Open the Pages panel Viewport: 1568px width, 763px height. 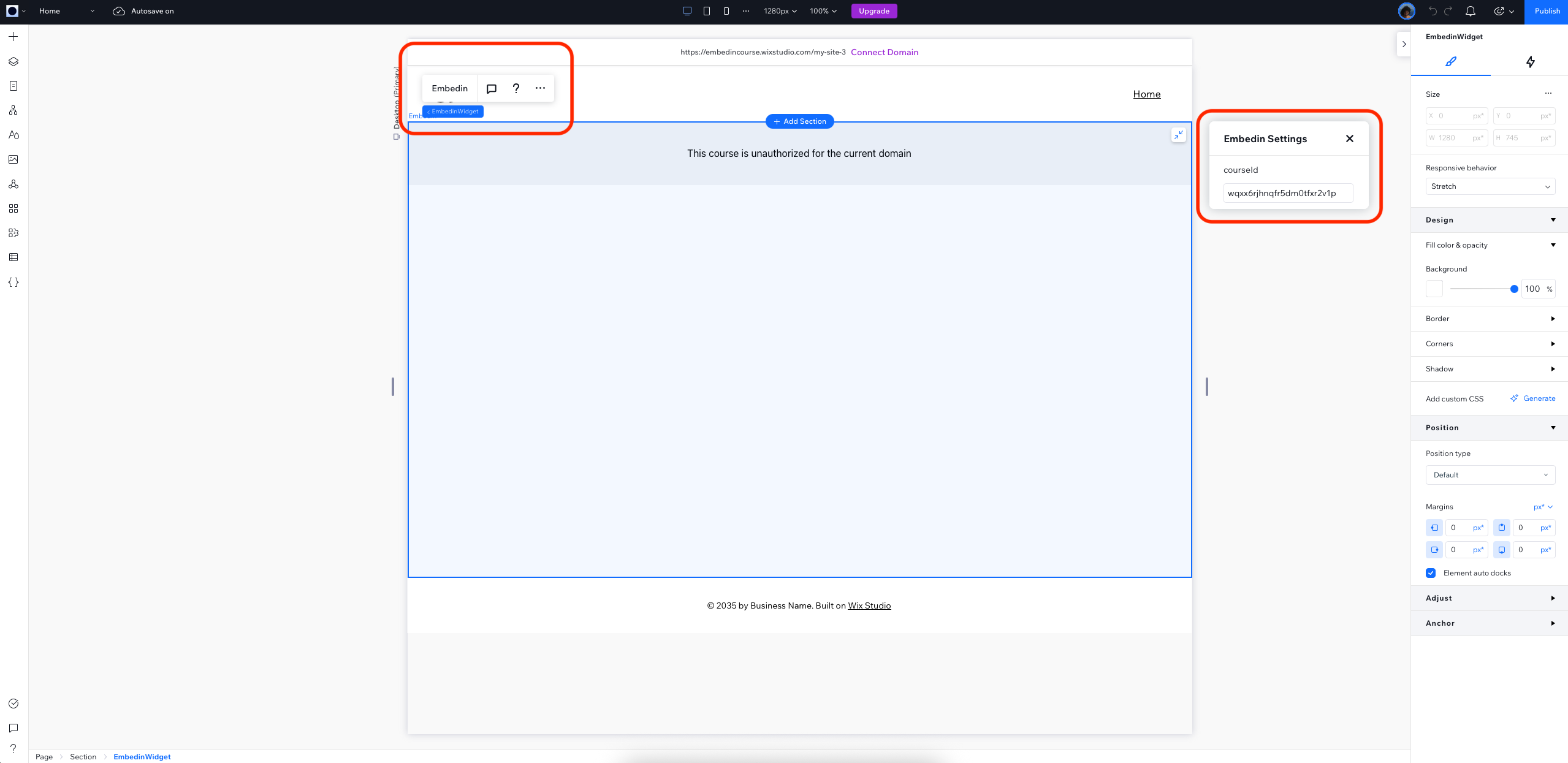pyautogui.click(x=13, y=86)
